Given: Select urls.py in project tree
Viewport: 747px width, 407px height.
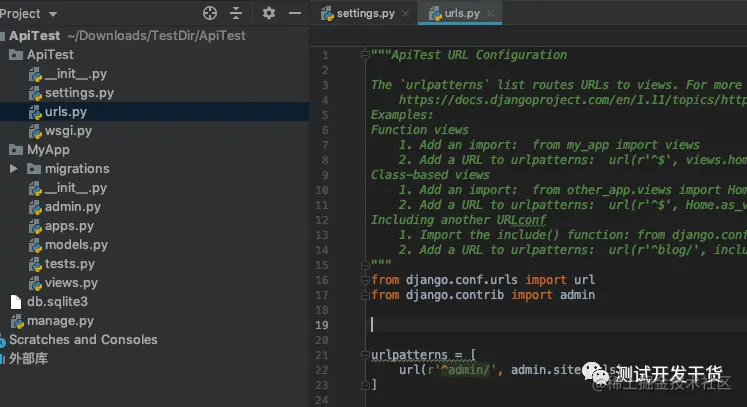Looking at the screenshot, I should pos(154,112).
